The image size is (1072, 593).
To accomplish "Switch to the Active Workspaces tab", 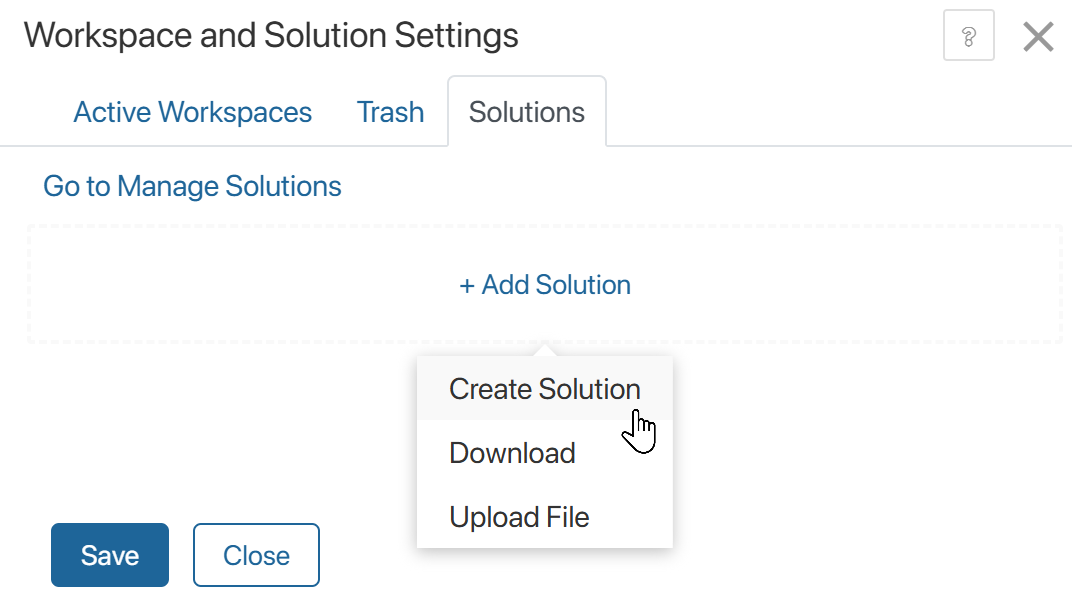I will click(192, 112).
